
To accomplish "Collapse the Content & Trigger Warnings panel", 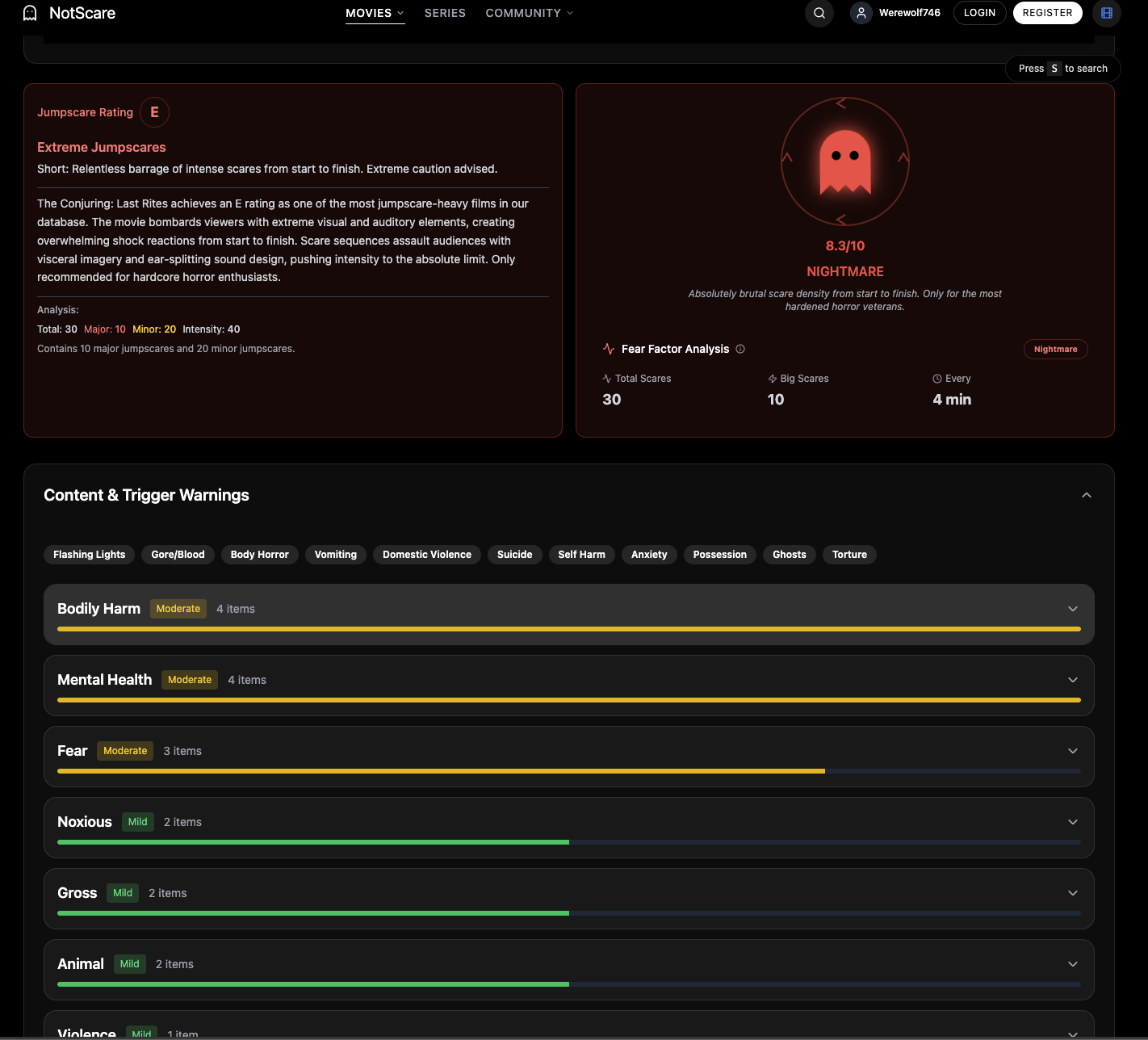I will [x=1087, y=494].
